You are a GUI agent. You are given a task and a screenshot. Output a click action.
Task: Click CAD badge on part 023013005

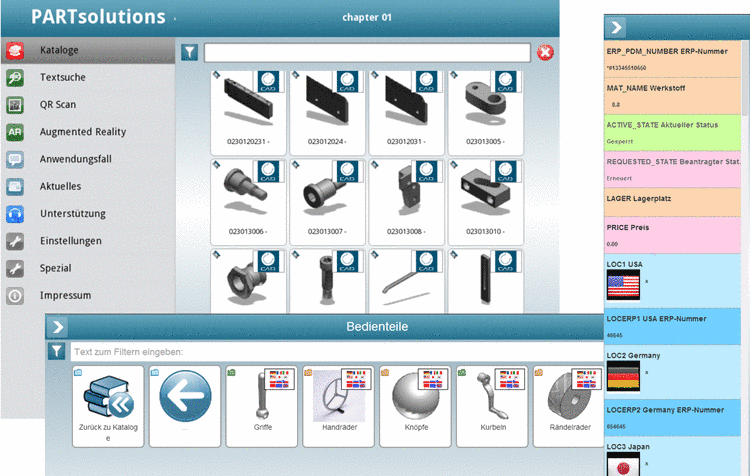pyautogui.click(x=505, y=81)
